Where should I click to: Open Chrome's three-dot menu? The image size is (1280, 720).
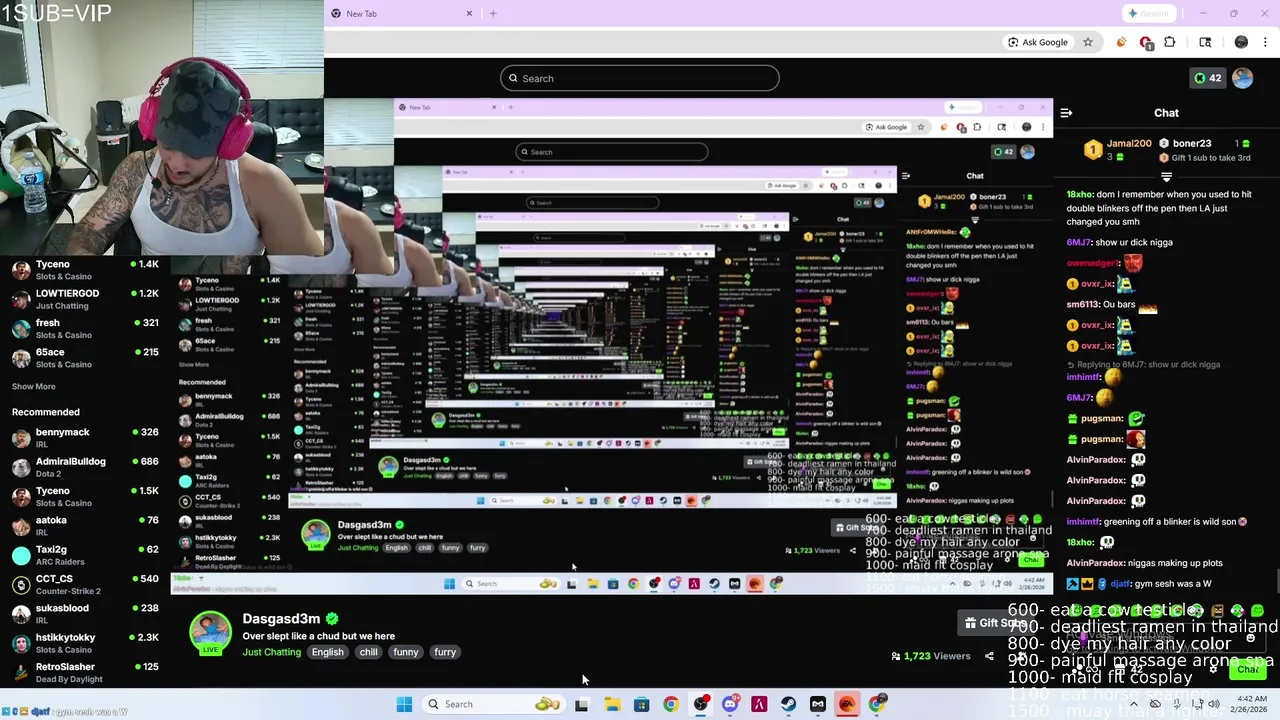click(1266, 42)
